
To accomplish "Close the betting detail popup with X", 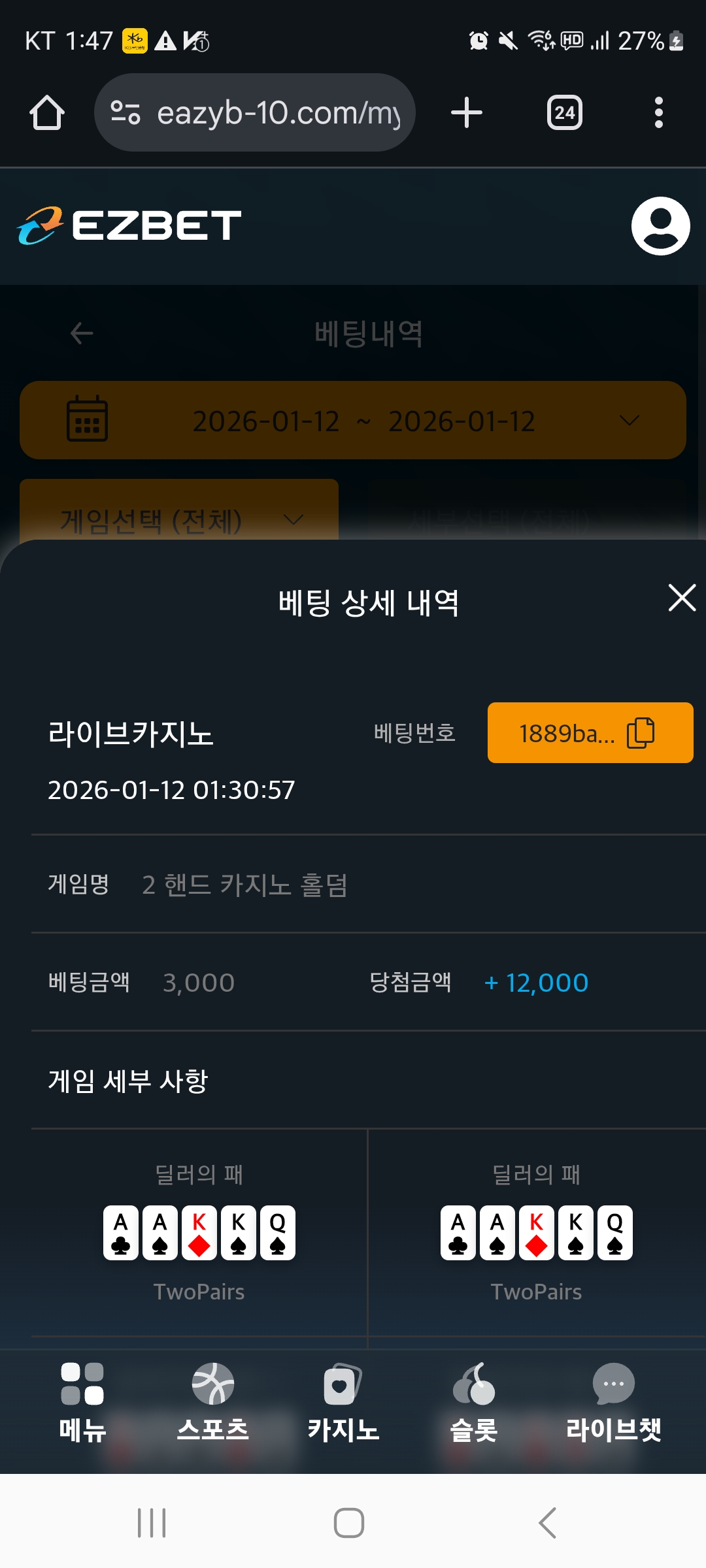I will 682,598.
